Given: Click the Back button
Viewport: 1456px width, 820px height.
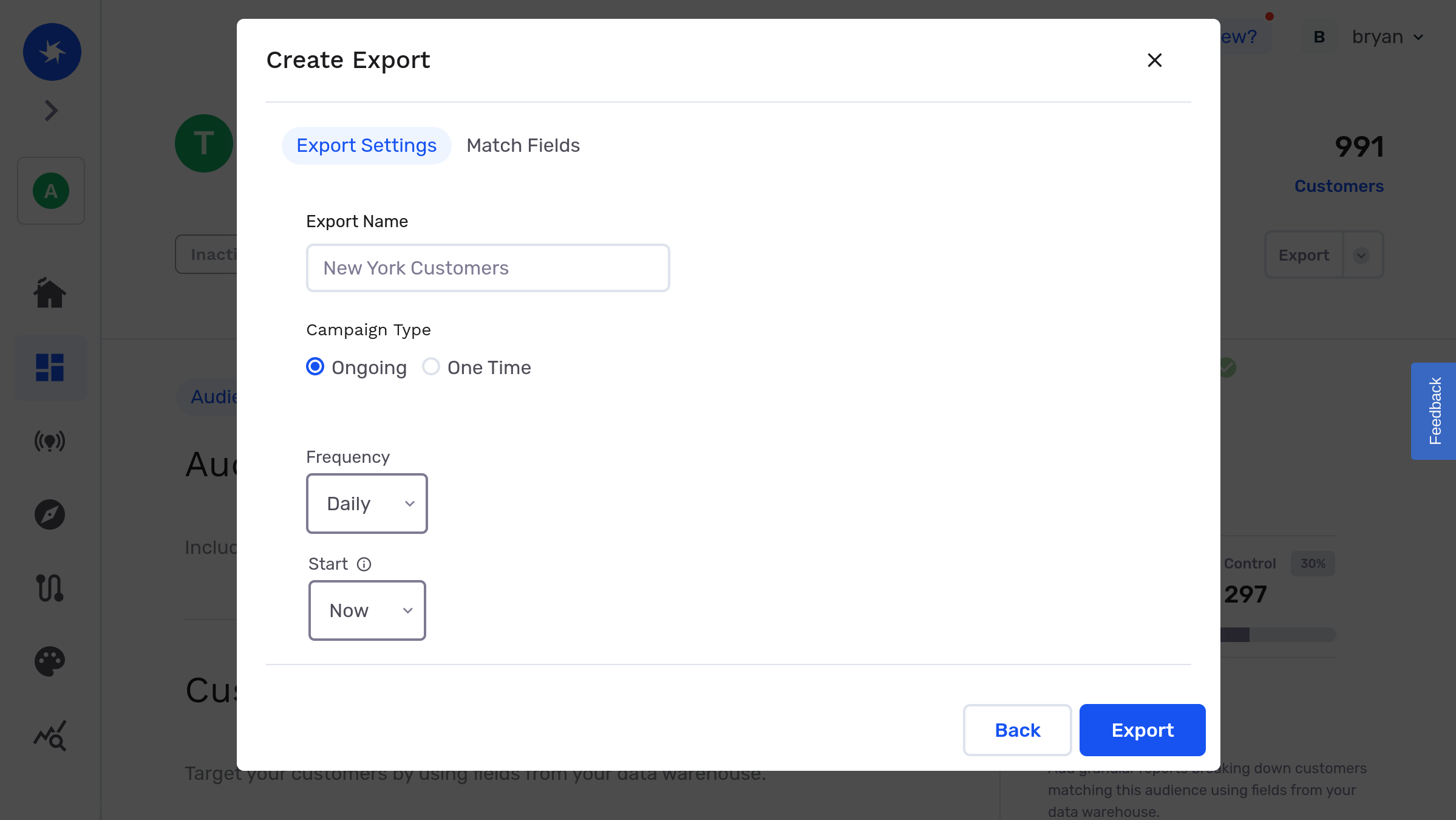Looking at the screenshot, I should [x=1018, y=730].
